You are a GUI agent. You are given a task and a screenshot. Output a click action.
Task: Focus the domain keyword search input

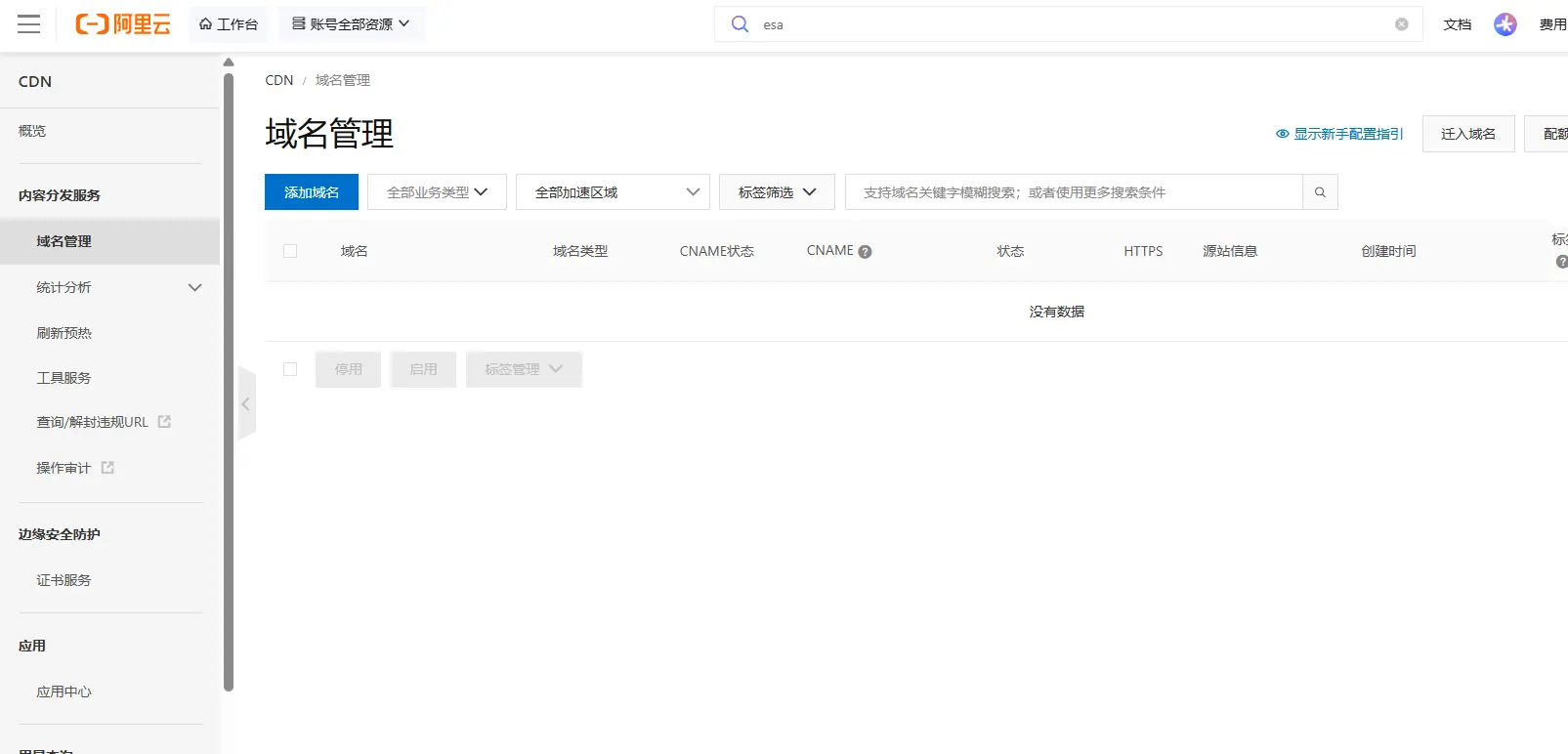1074,192
